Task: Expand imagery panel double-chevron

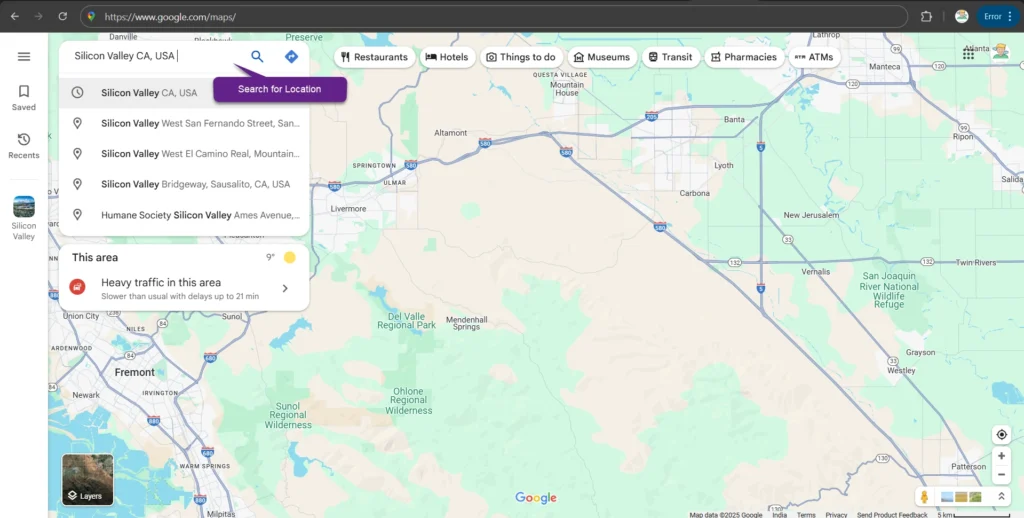Action: tap(1001, 497)
